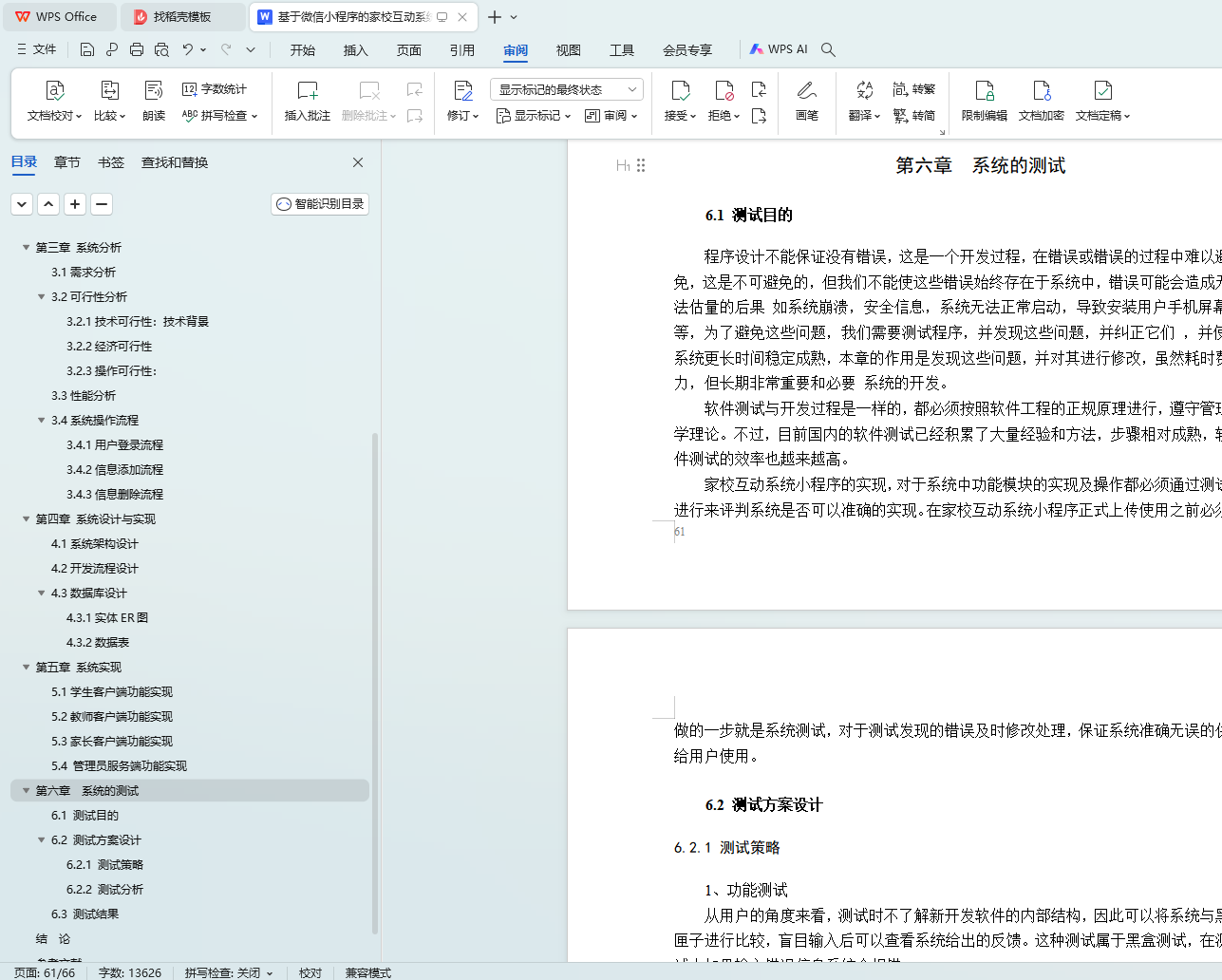This screenshot has height=980, width=1222.
Task: Open 查找和替换 navigation tab
Action: (175, 162)
